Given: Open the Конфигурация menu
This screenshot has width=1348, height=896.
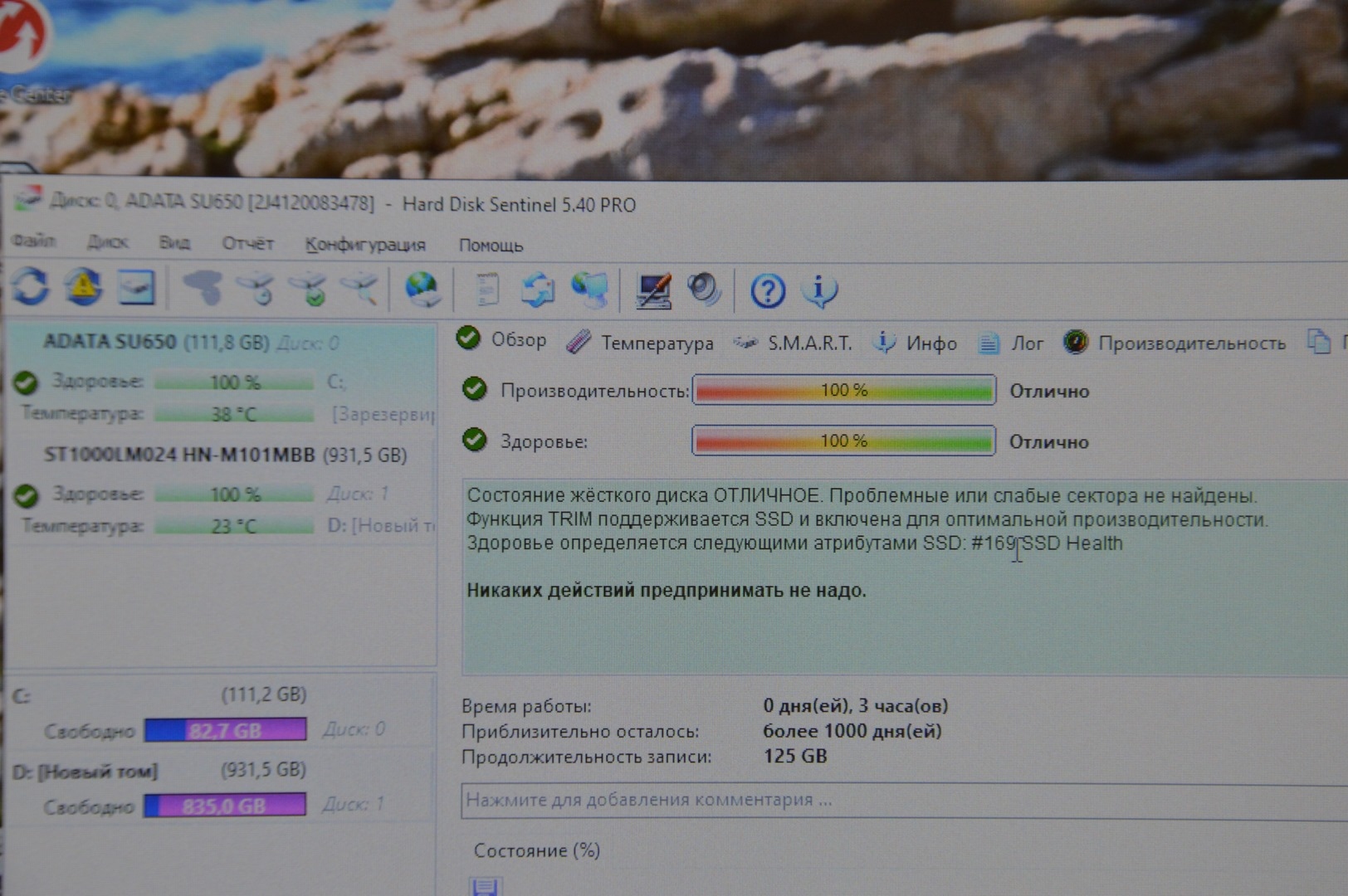Looking at the screenshot, I should pos(364,245).
